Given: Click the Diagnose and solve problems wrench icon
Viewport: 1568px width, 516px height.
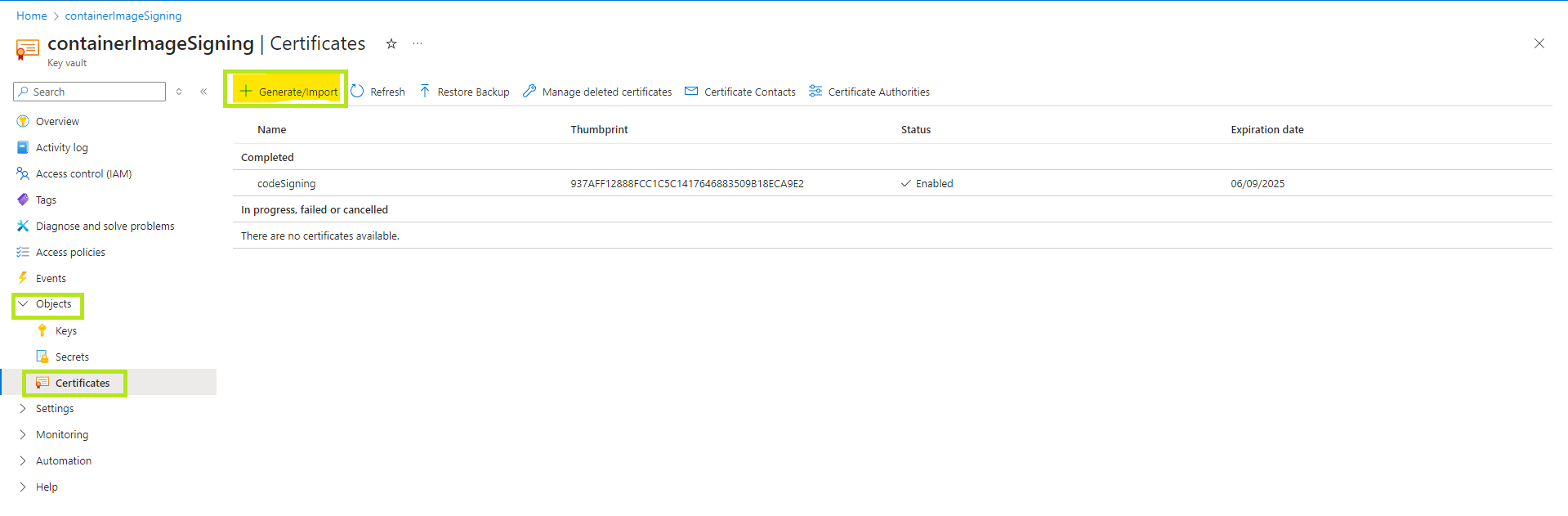Looking at the screenshot, I should tap(23, 226).
